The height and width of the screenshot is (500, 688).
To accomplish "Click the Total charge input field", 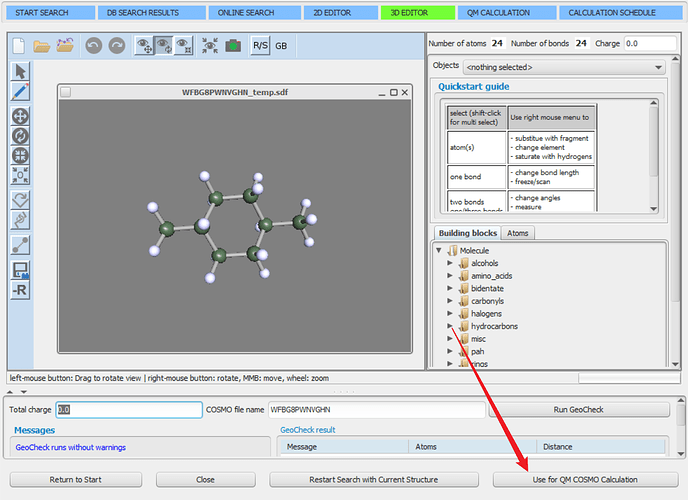I will [129, 410].
